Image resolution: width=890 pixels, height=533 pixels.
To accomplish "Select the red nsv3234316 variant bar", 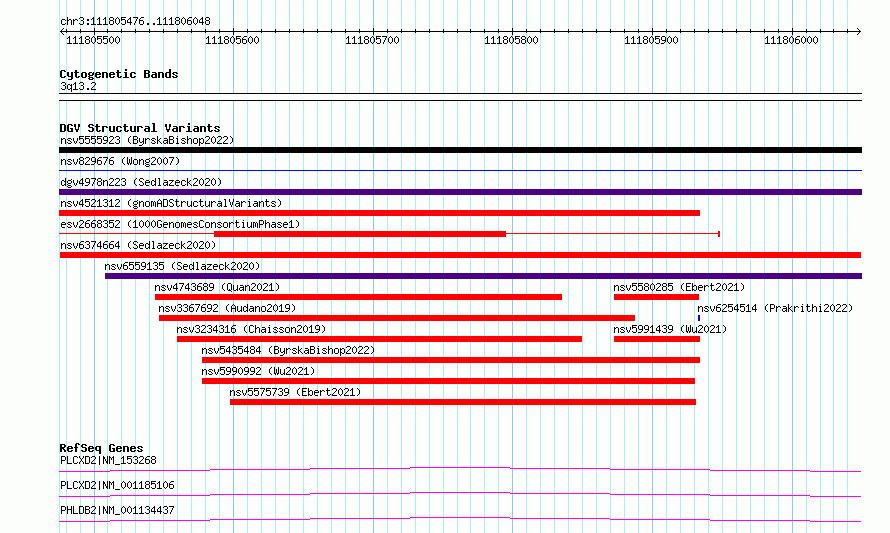I will (x=379, y=339).
